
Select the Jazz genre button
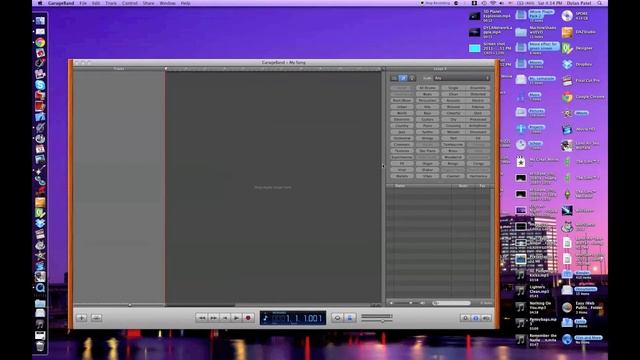(x=402, y=132)
